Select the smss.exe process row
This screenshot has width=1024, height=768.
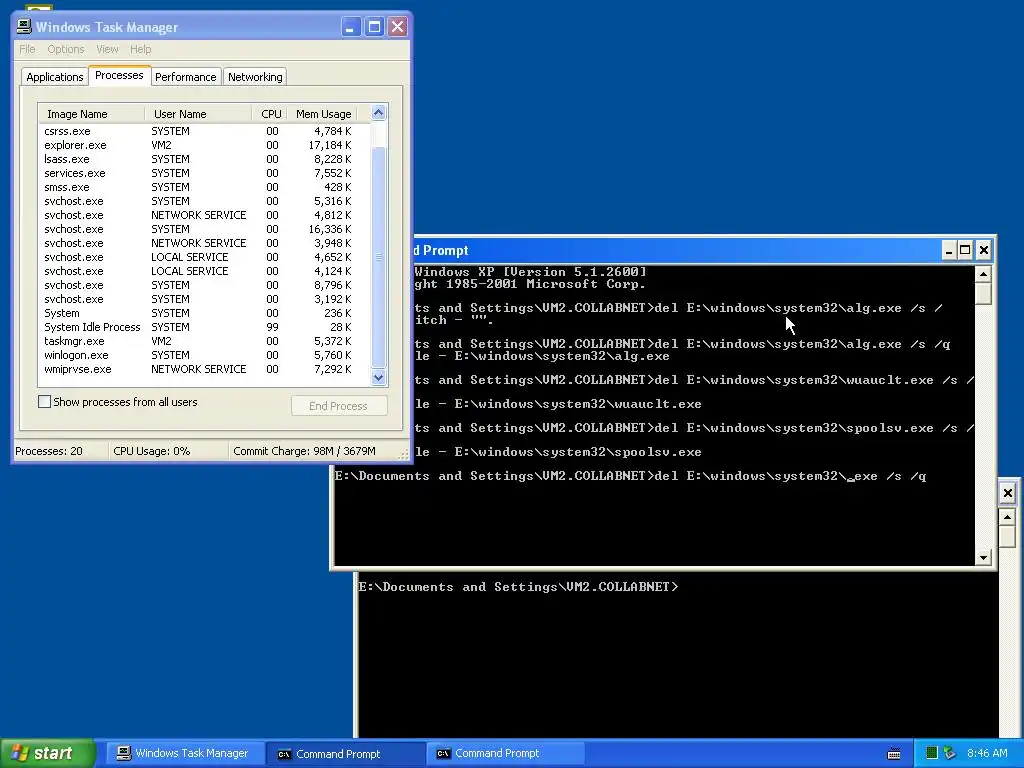point(198,187)
